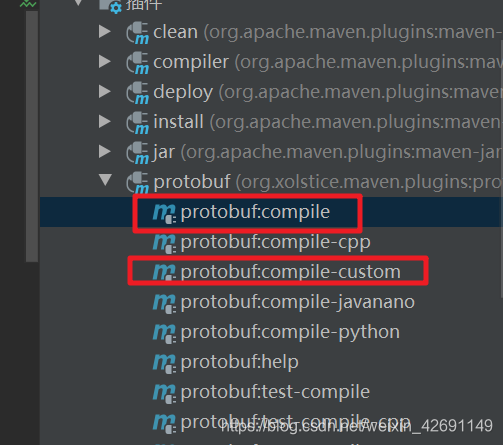This screenshot has width=503, height=445.
Task: Click the protobuf:compile-custom goal icon
Action: click(164, 273)
